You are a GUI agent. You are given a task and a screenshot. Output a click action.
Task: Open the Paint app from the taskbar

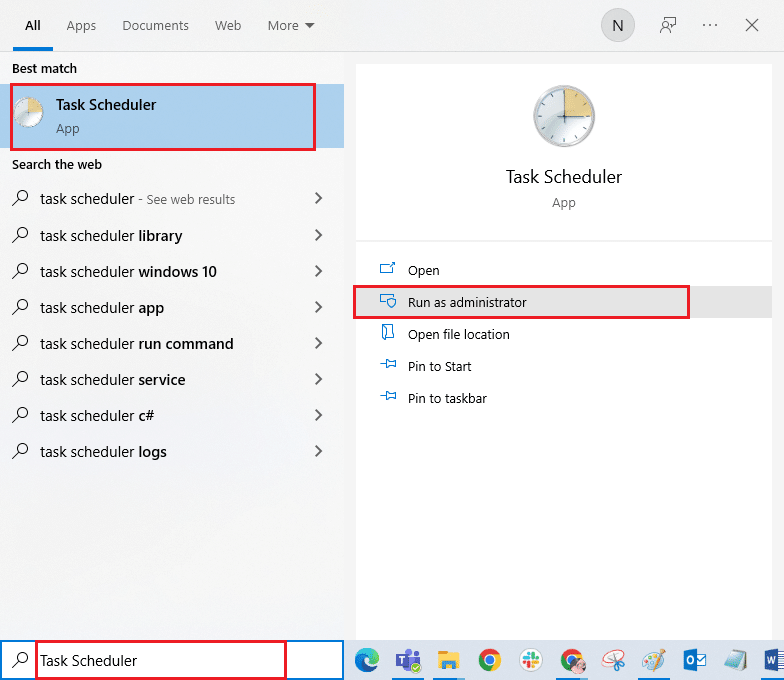[654, 660]
